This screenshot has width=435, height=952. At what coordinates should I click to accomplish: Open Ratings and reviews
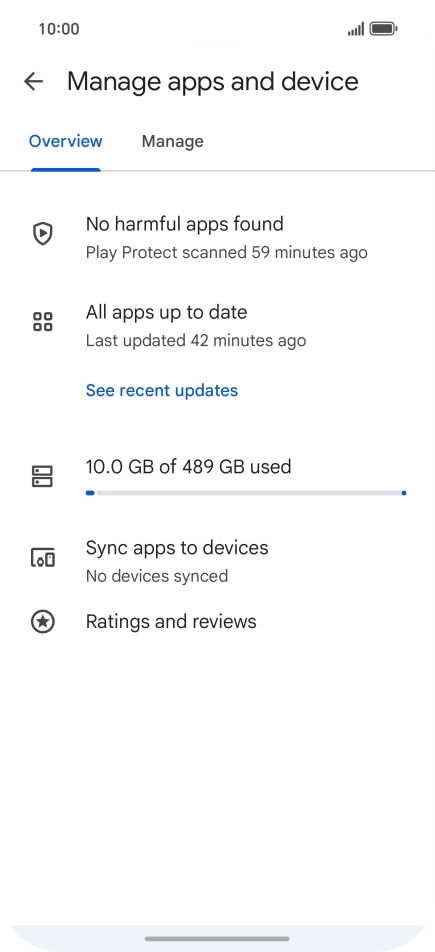218,622
